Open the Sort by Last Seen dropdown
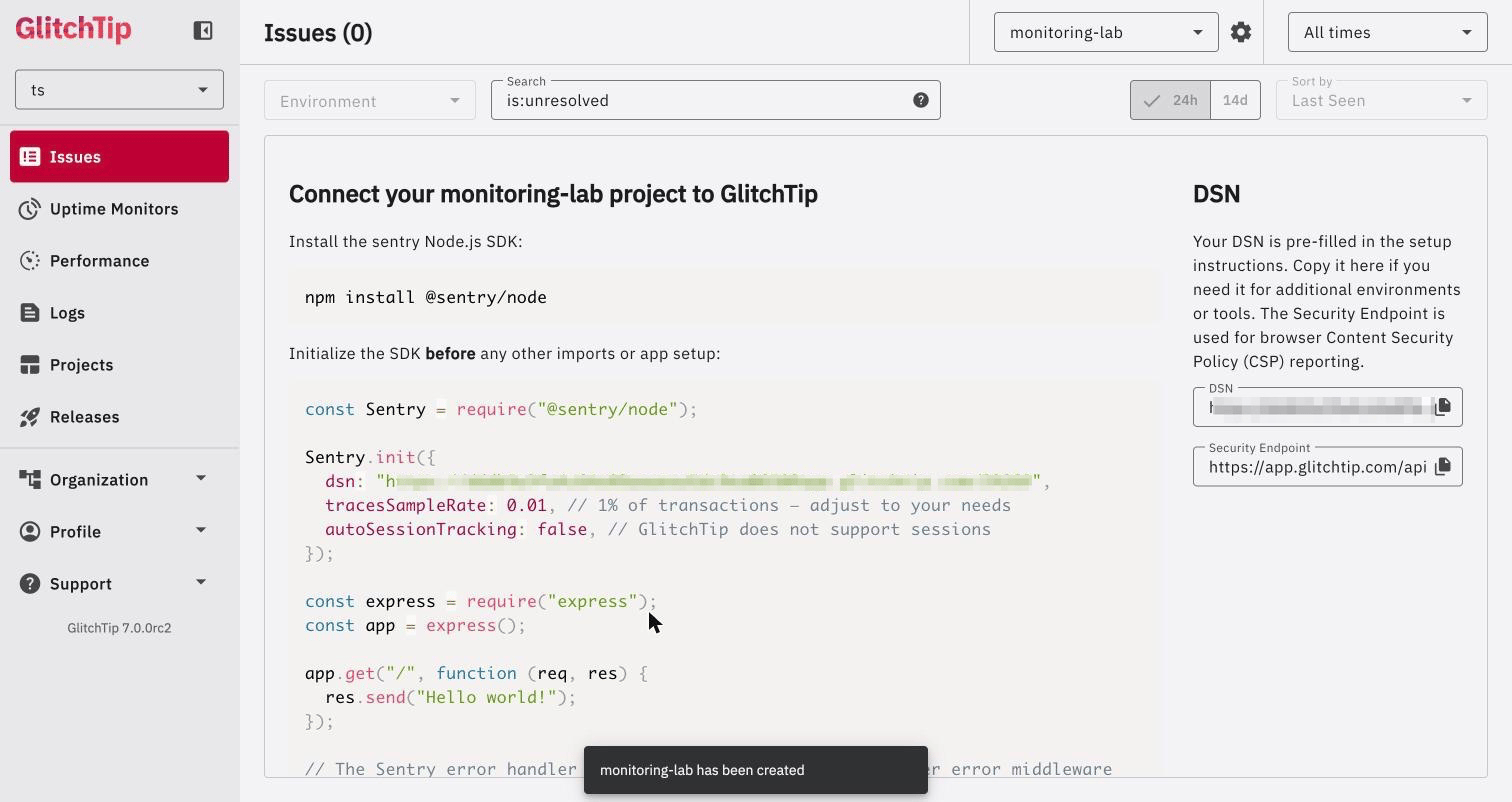The image size is (1512, 802). tap(1381, 100)
